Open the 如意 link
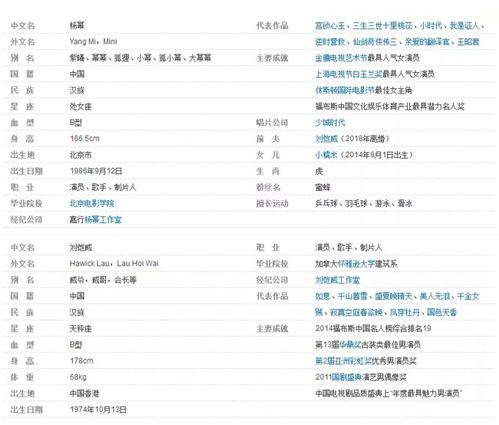499x425 pixels. click(322, 296)
